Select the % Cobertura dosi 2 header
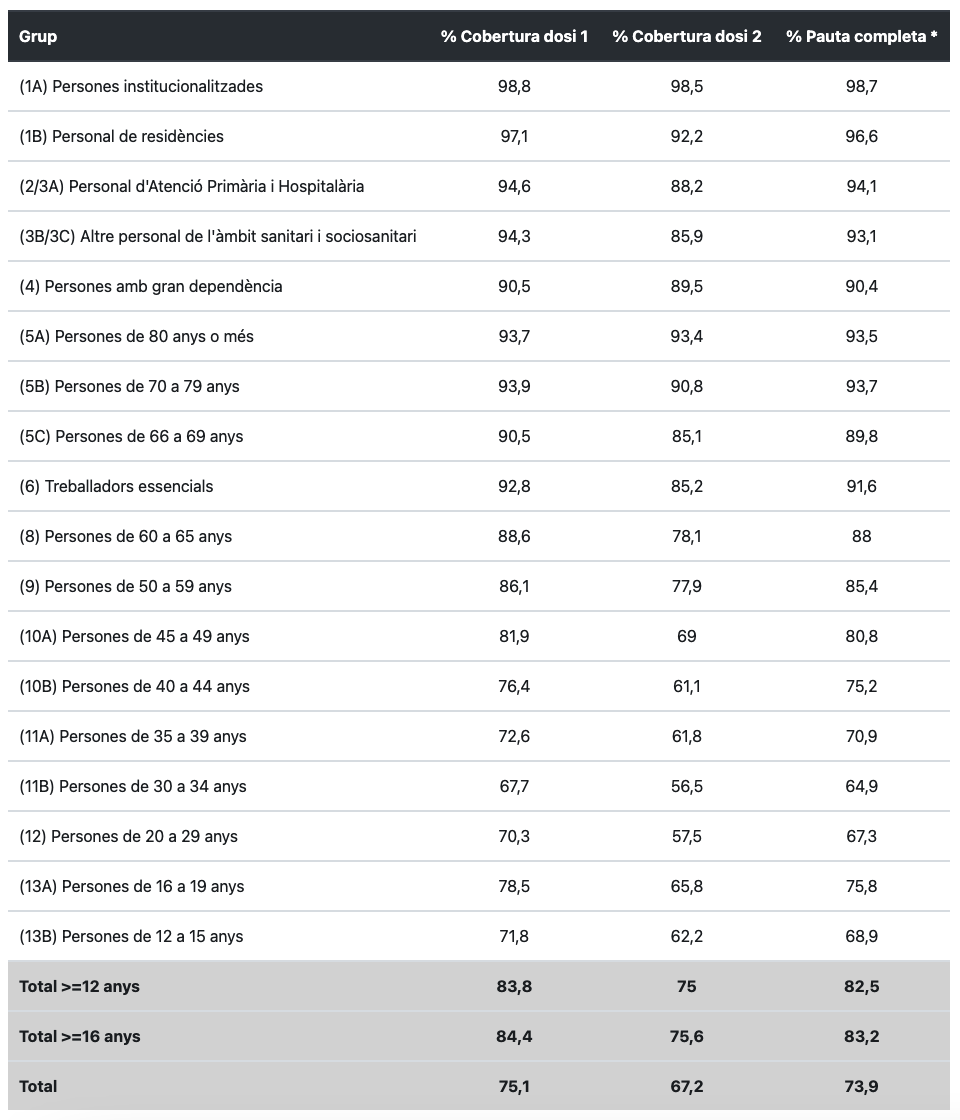The height and width of the screenshot is (1120, 960). [x=686, y=36]
